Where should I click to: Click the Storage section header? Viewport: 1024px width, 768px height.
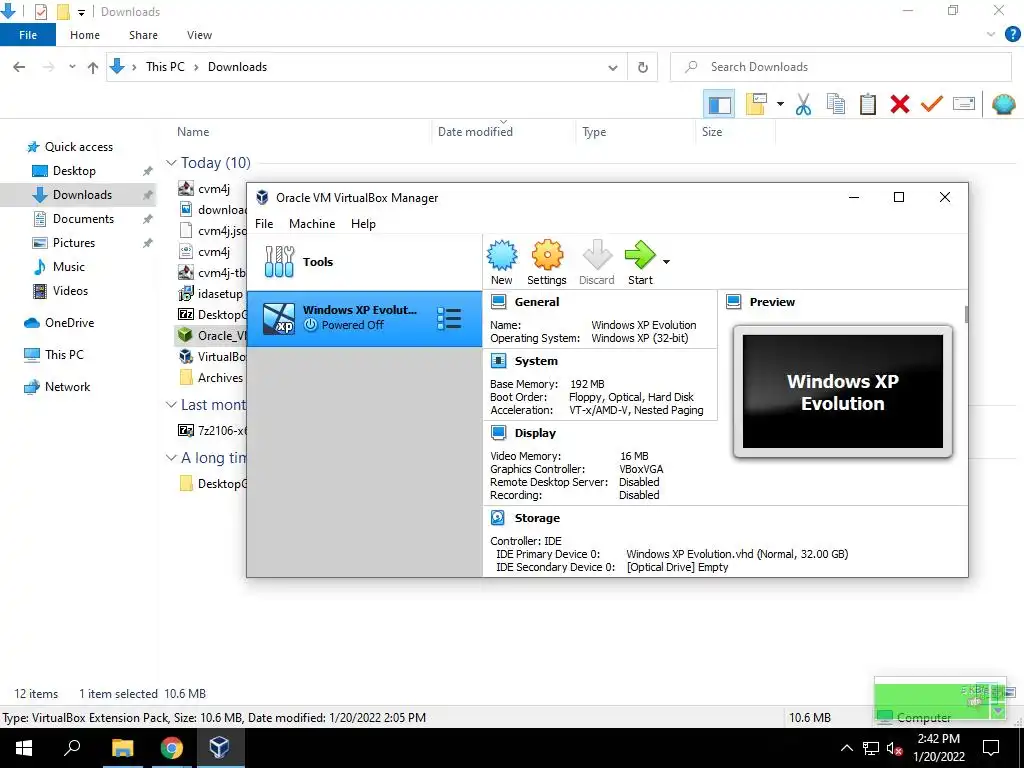point(537,518)
